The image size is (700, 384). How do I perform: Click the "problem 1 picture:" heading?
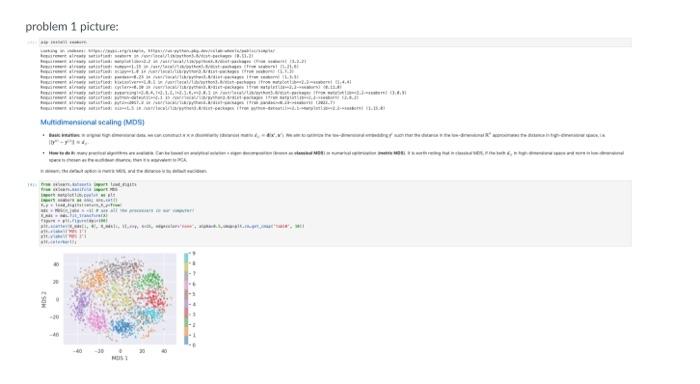click(72, 27)
